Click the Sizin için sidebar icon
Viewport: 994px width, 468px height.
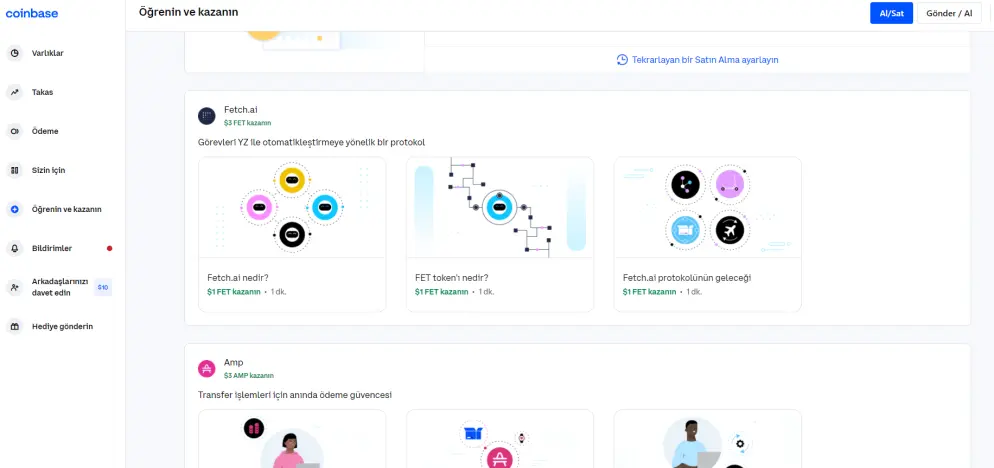(x=14, y=171)
